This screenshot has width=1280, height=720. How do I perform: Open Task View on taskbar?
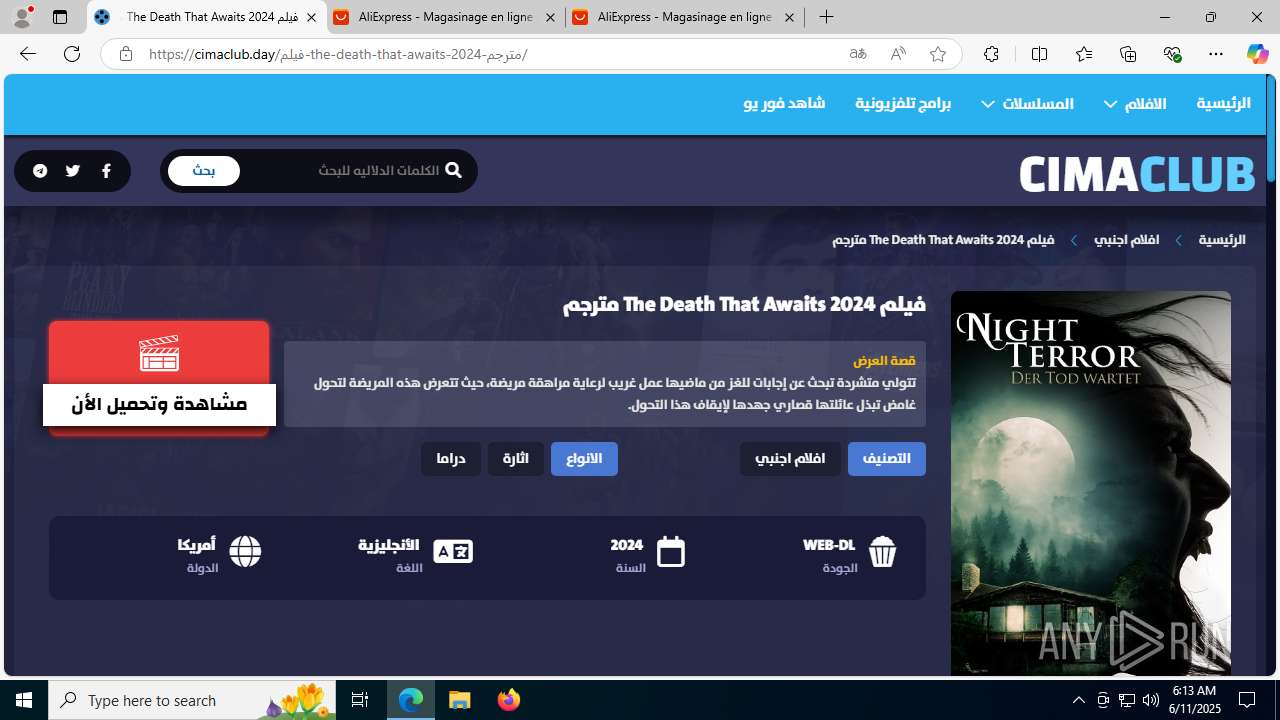pos(360,700)
